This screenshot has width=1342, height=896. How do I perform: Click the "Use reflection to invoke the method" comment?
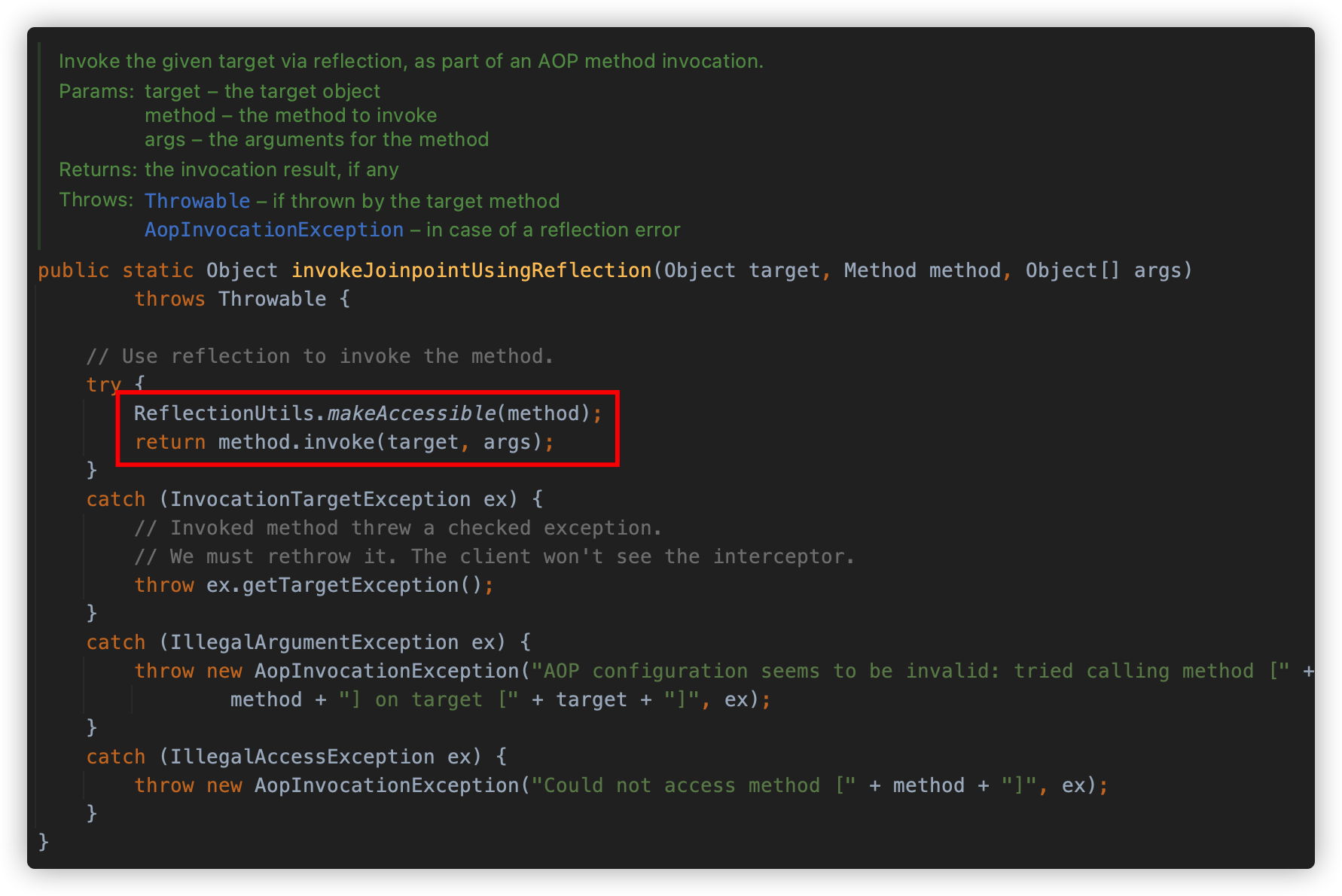click(320, 356)
